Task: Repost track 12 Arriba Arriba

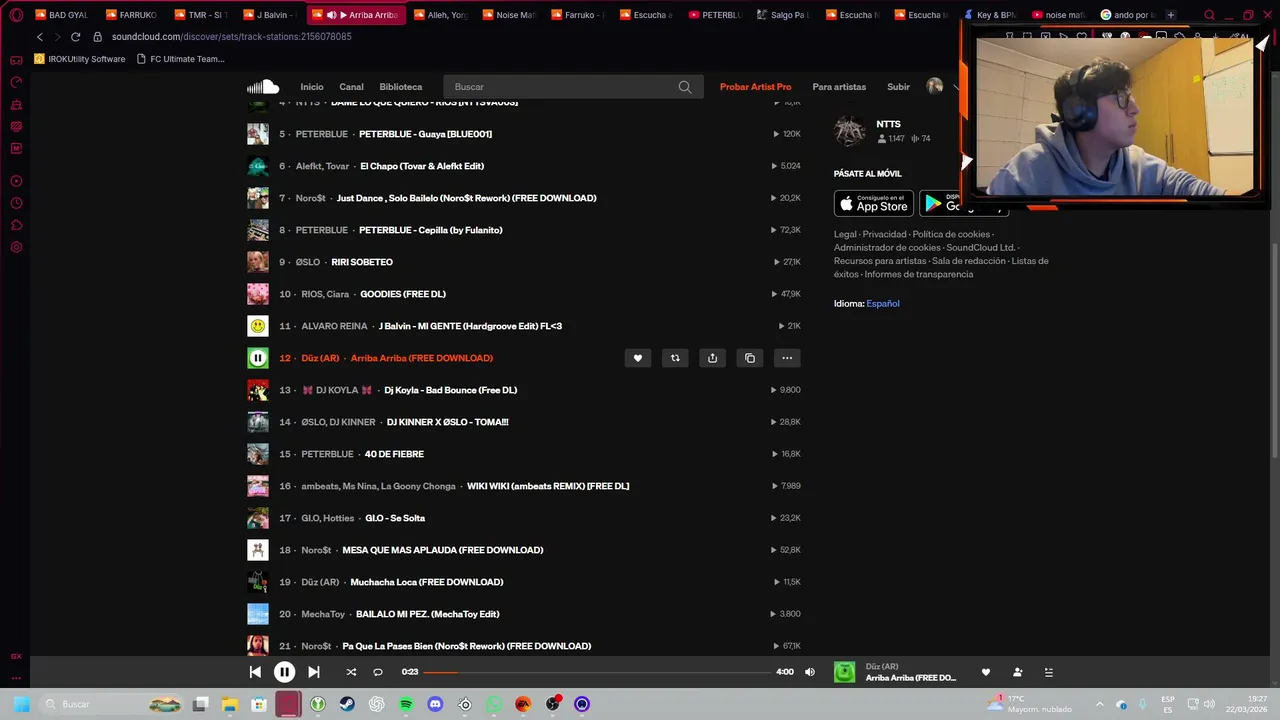Action: [x=675, y=358]
